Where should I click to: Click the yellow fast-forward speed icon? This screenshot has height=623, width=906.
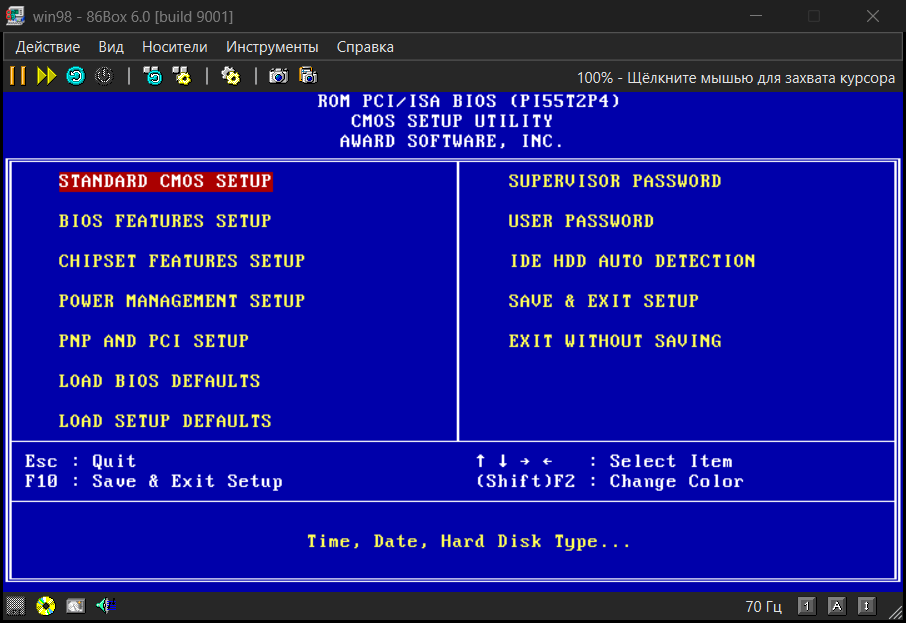coord(46,76)
